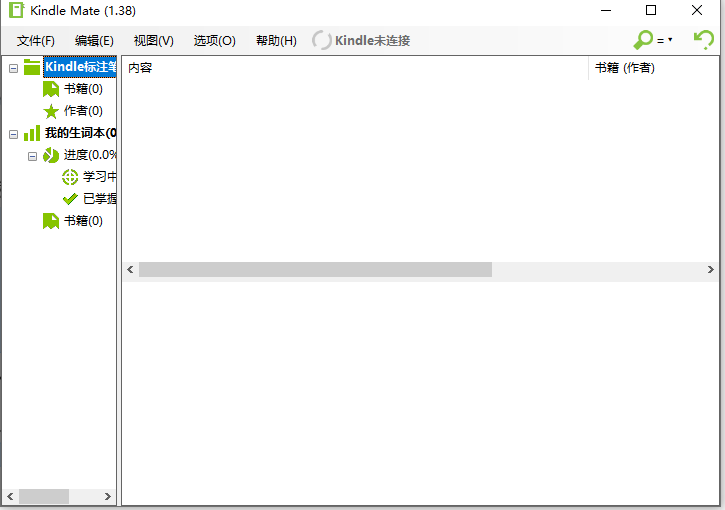Screen dimensions: 725x510
Task: Close the Kindle Mate window
Action: [x=697, y=10]
